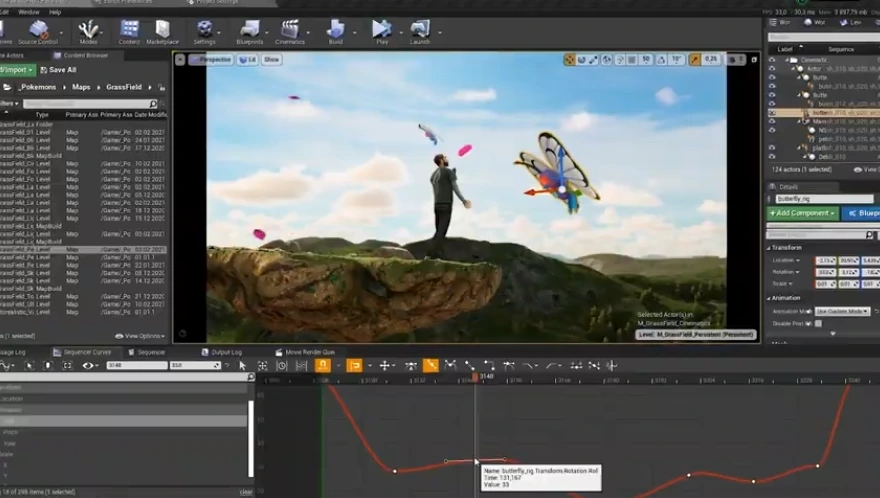Screen dimensions: 880x498
Task: Open the Window menu
Action: click(x=28, y=12)
